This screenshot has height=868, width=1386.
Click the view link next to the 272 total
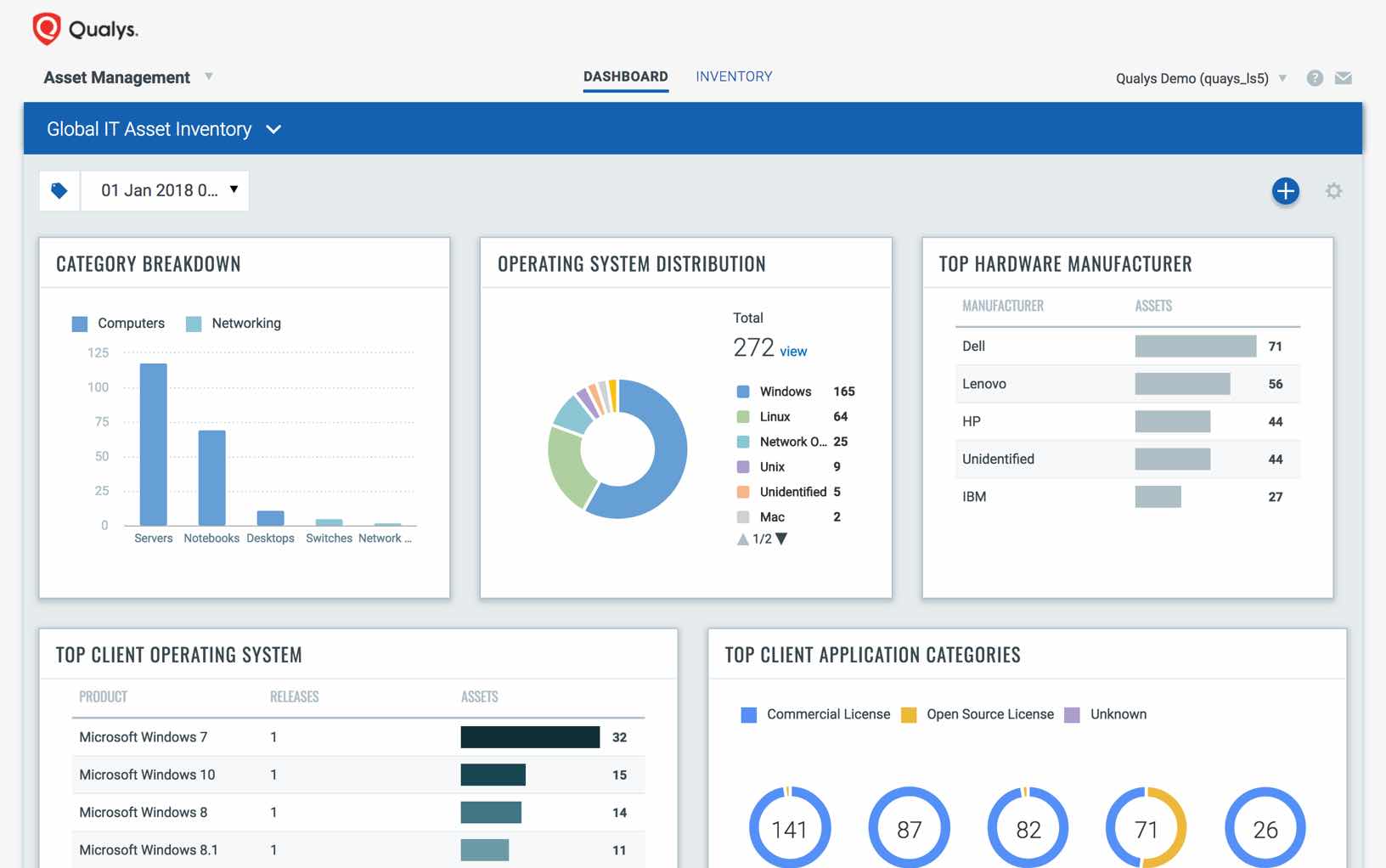(x=793, y=351)
